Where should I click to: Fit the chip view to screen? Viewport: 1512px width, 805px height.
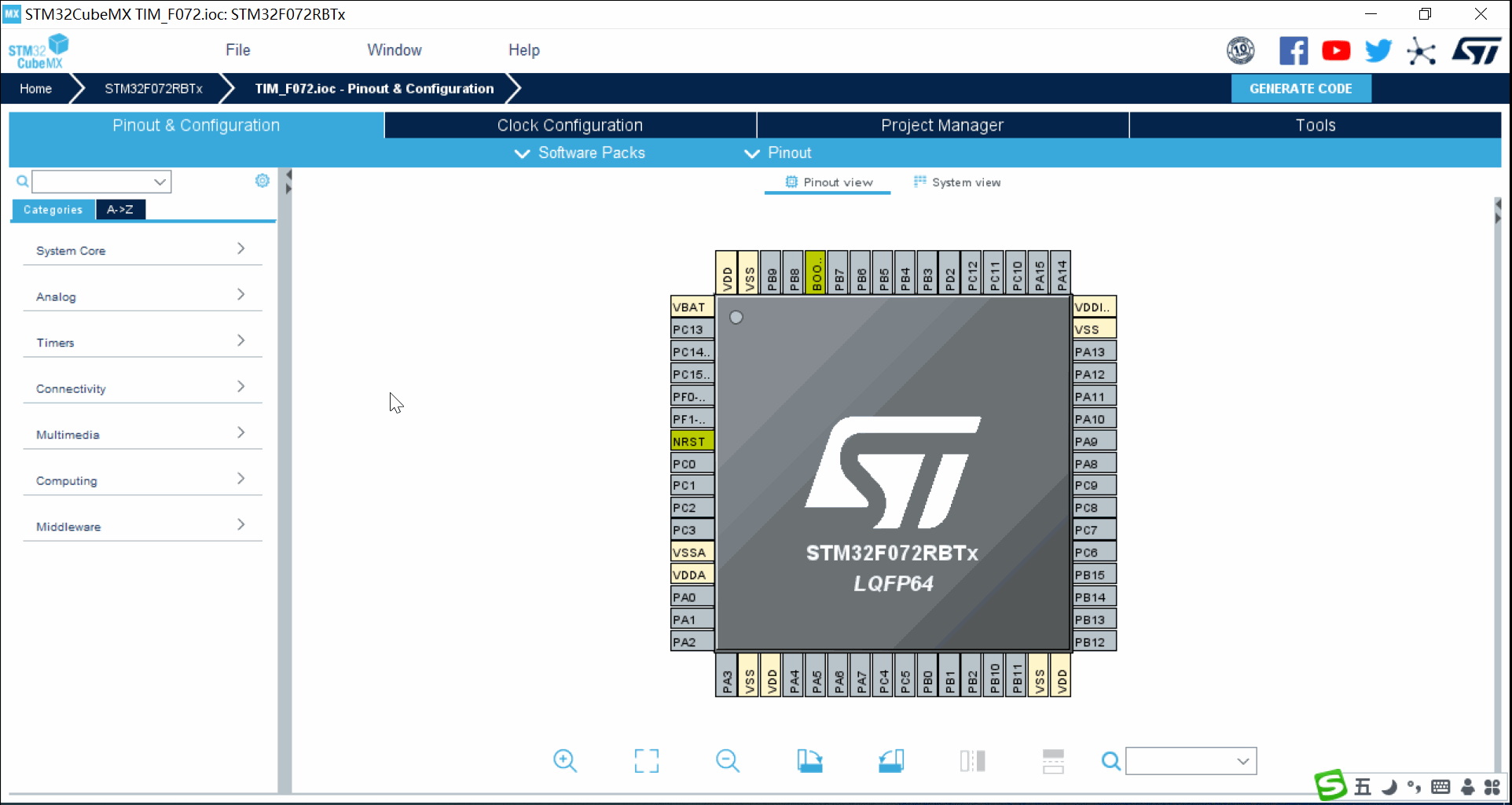pos(646,760)
